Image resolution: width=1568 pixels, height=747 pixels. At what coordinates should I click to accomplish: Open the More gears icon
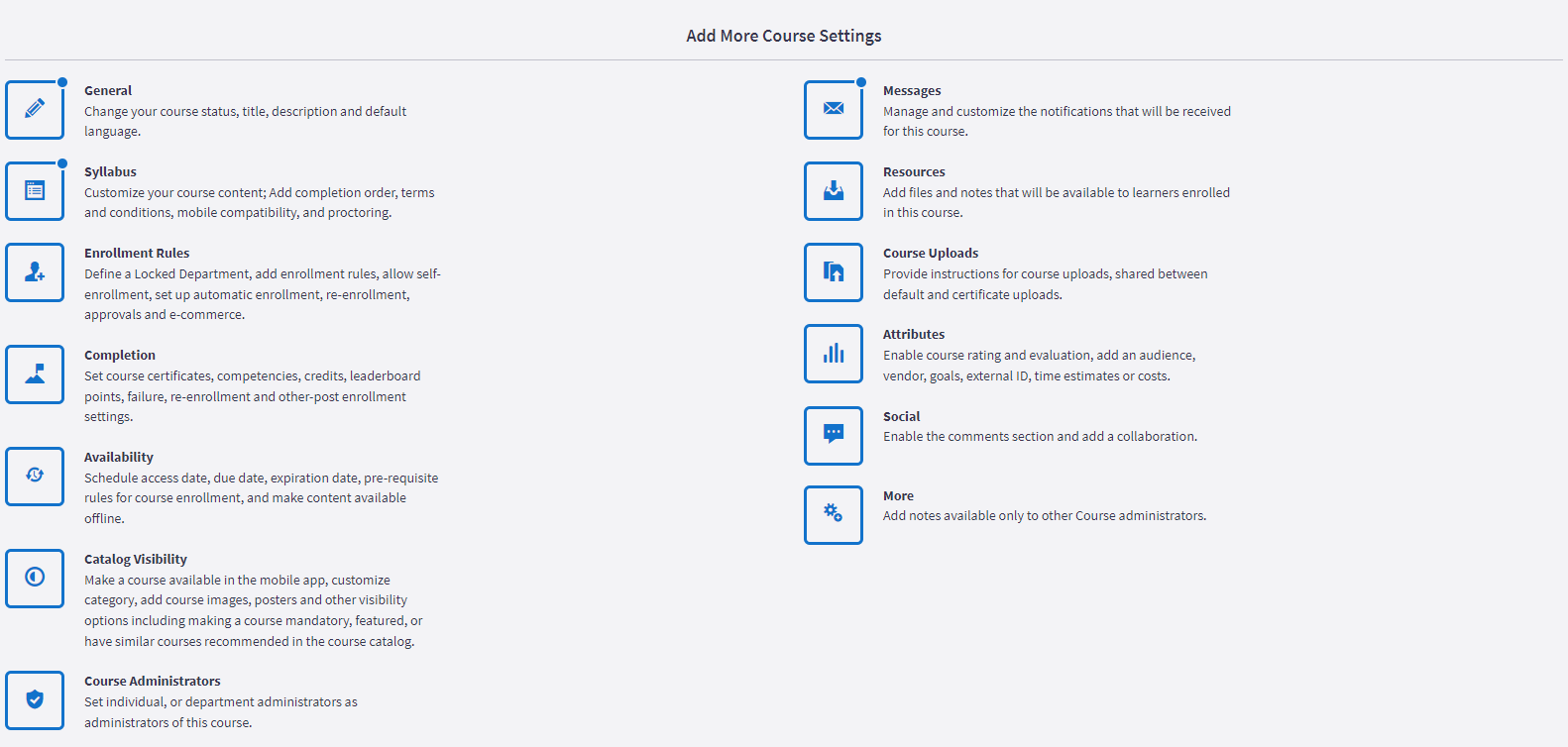tap(834, 515)
